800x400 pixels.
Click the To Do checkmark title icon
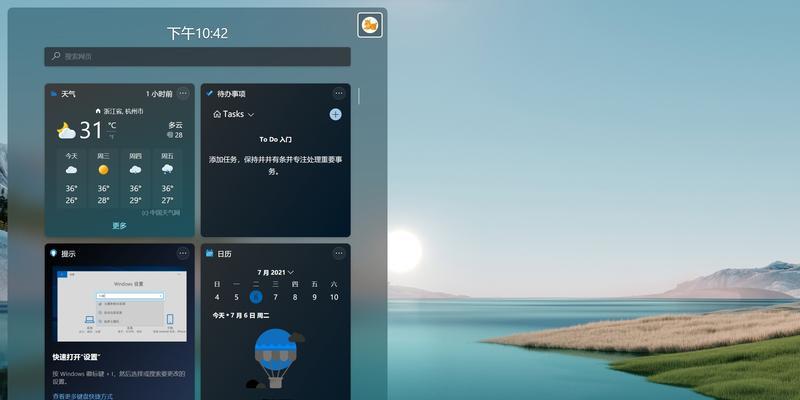pyautogui.click(x=209, y=94)
